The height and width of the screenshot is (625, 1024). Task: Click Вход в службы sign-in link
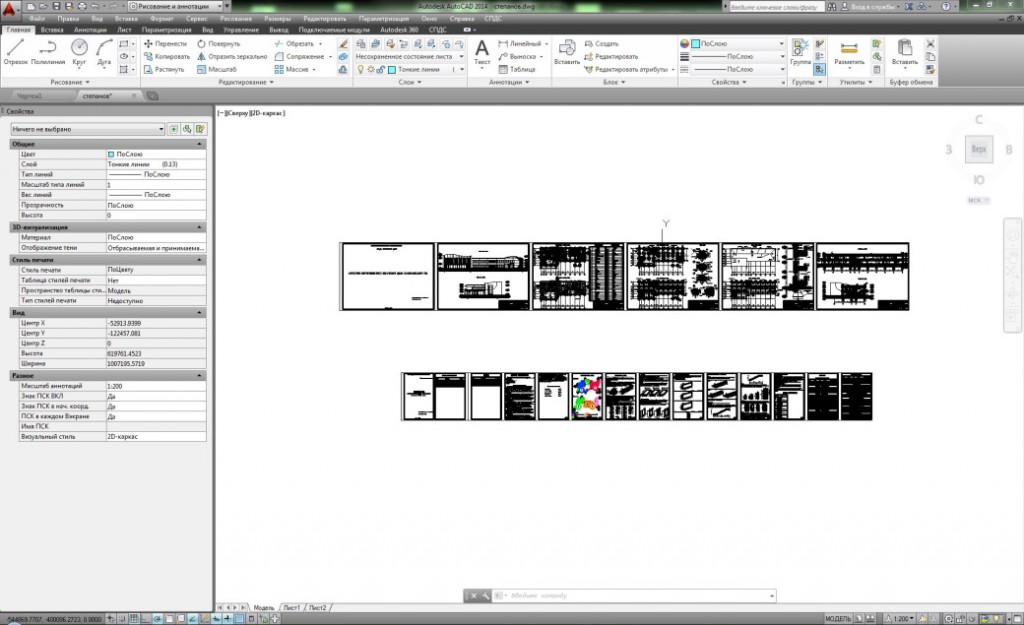(x=869, y=7)
